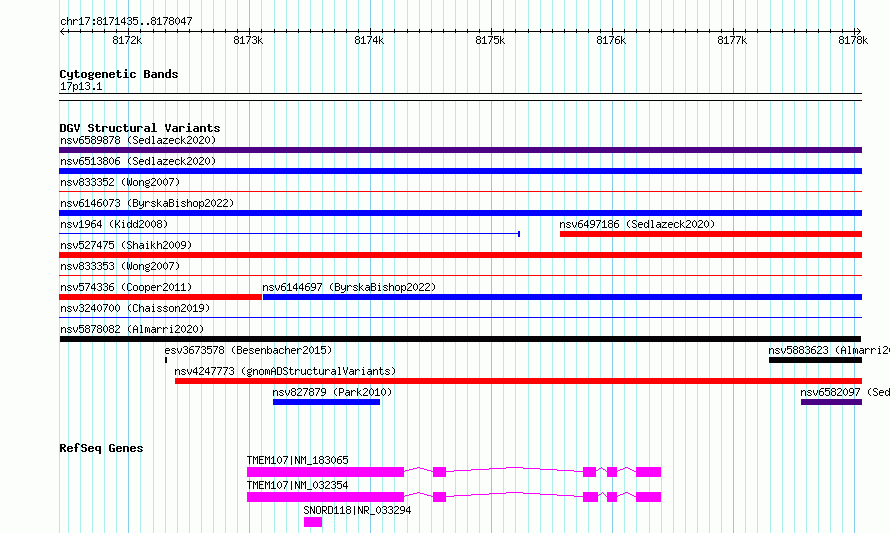The width and height of the screenshot is (890, 533).
Task: Select the black nsv5878082 variant bar
Action: click(460, 339)
